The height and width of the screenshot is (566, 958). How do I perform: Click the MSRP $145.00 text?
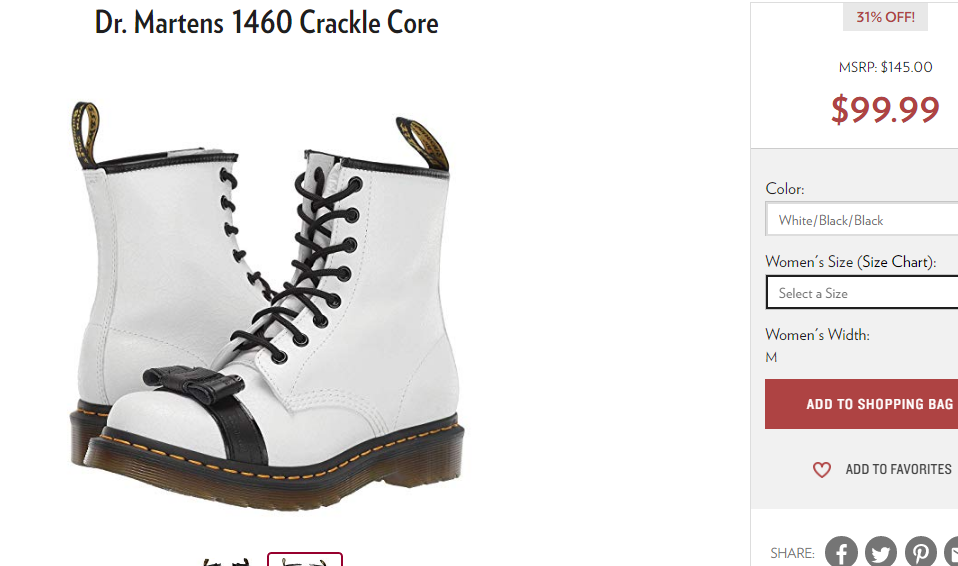pyautogui.click(x=885, y=67)
